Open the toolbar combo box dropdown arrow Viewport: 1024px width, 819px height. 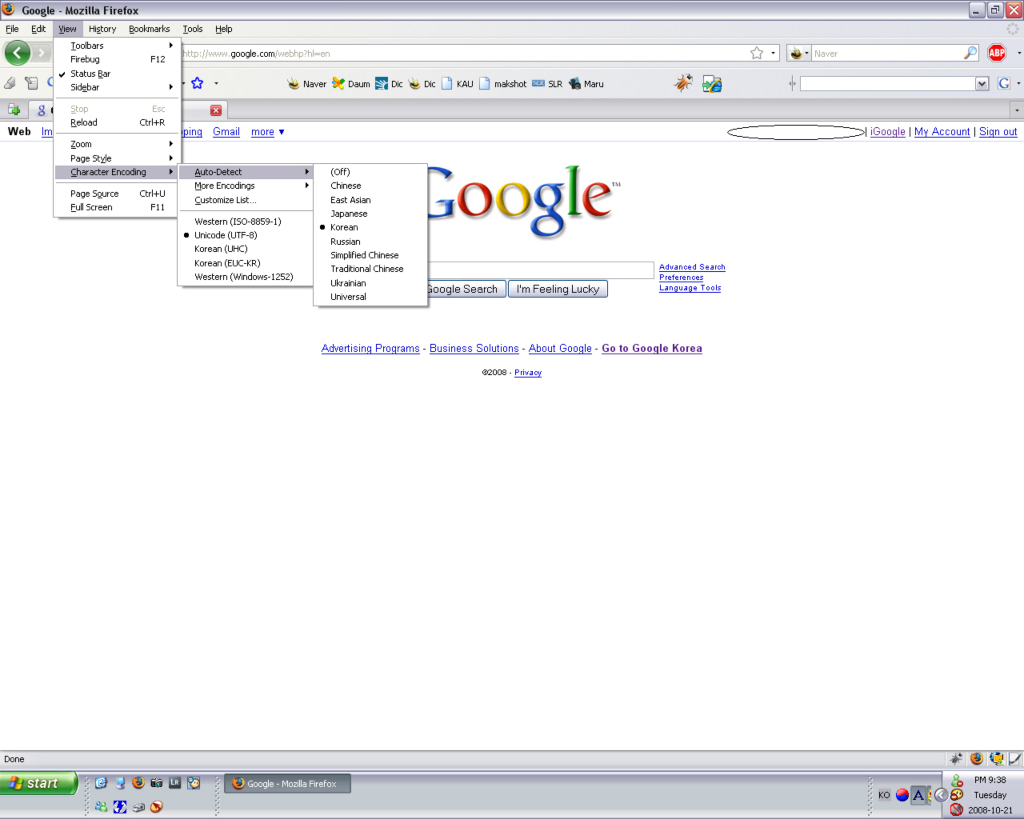[x=982, y=84]
